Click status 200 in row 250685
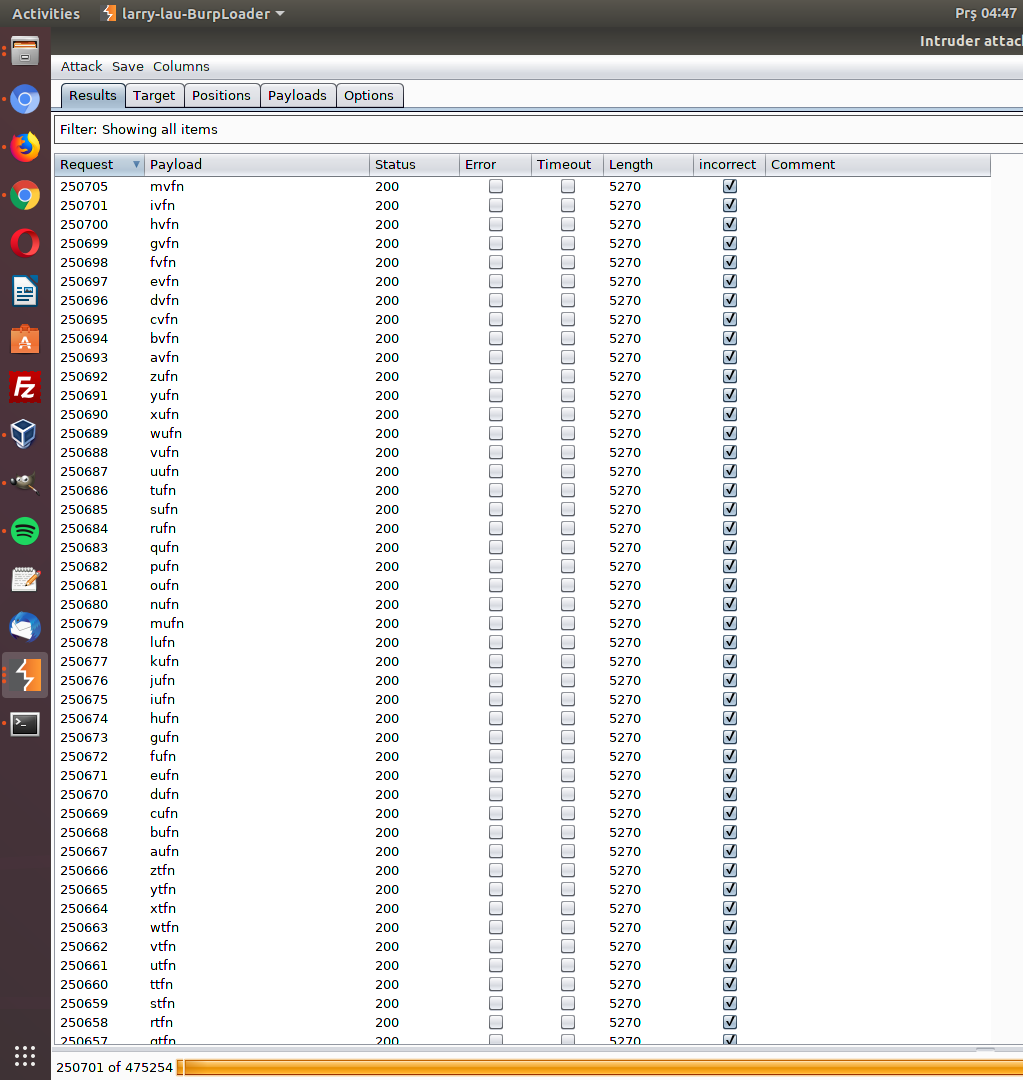The width and height of the screenshot is (1023, 1080). [x=387, y=510]
